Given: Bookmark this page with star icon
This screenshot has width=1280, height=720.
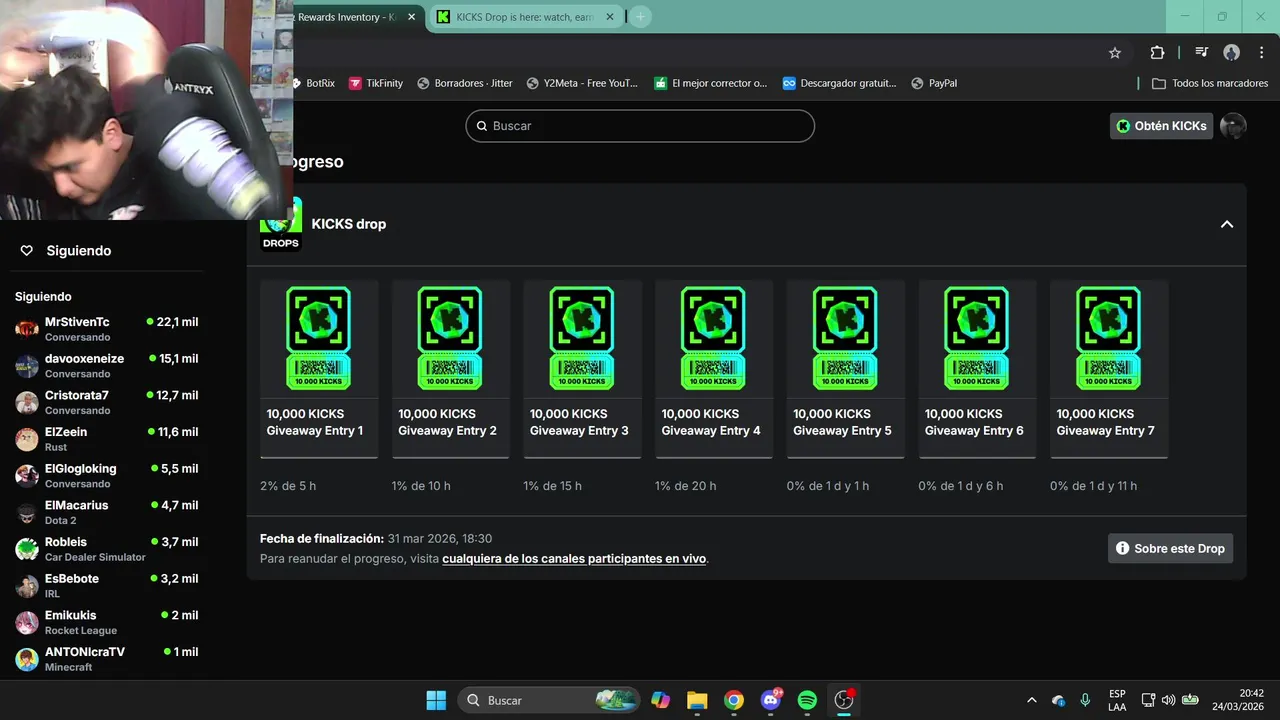Looking at the screenshot, I should pos(1115,53).
